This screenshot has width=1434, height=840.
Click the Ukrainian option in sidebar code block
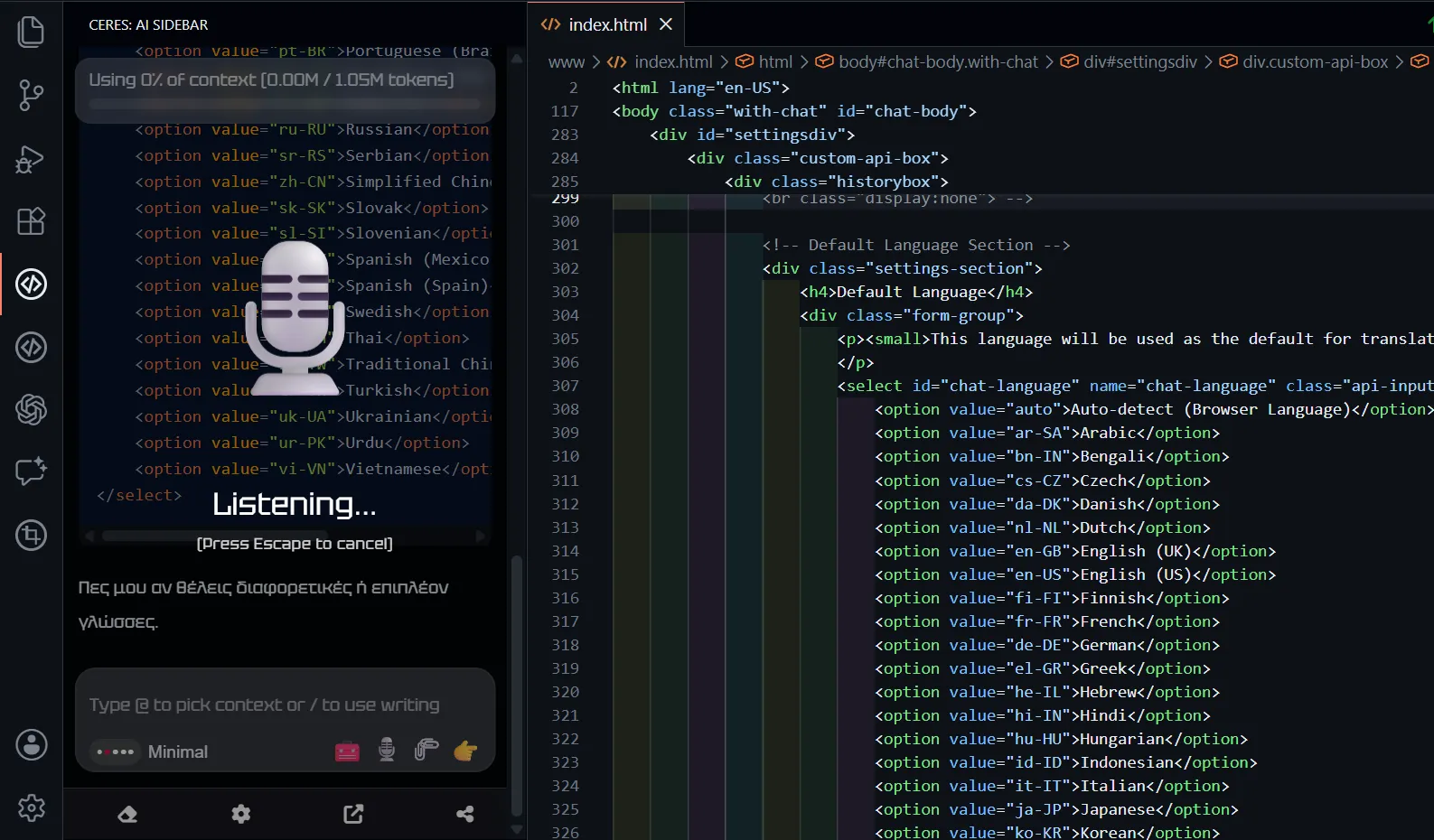314,416
